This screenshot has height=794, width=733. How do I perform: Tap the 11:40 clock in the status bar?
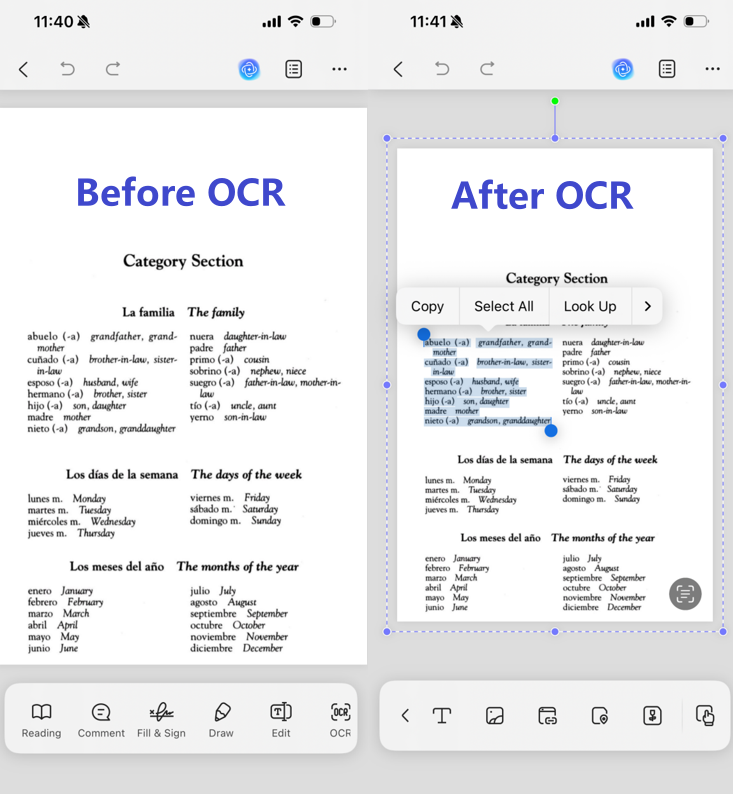(53, 22)
